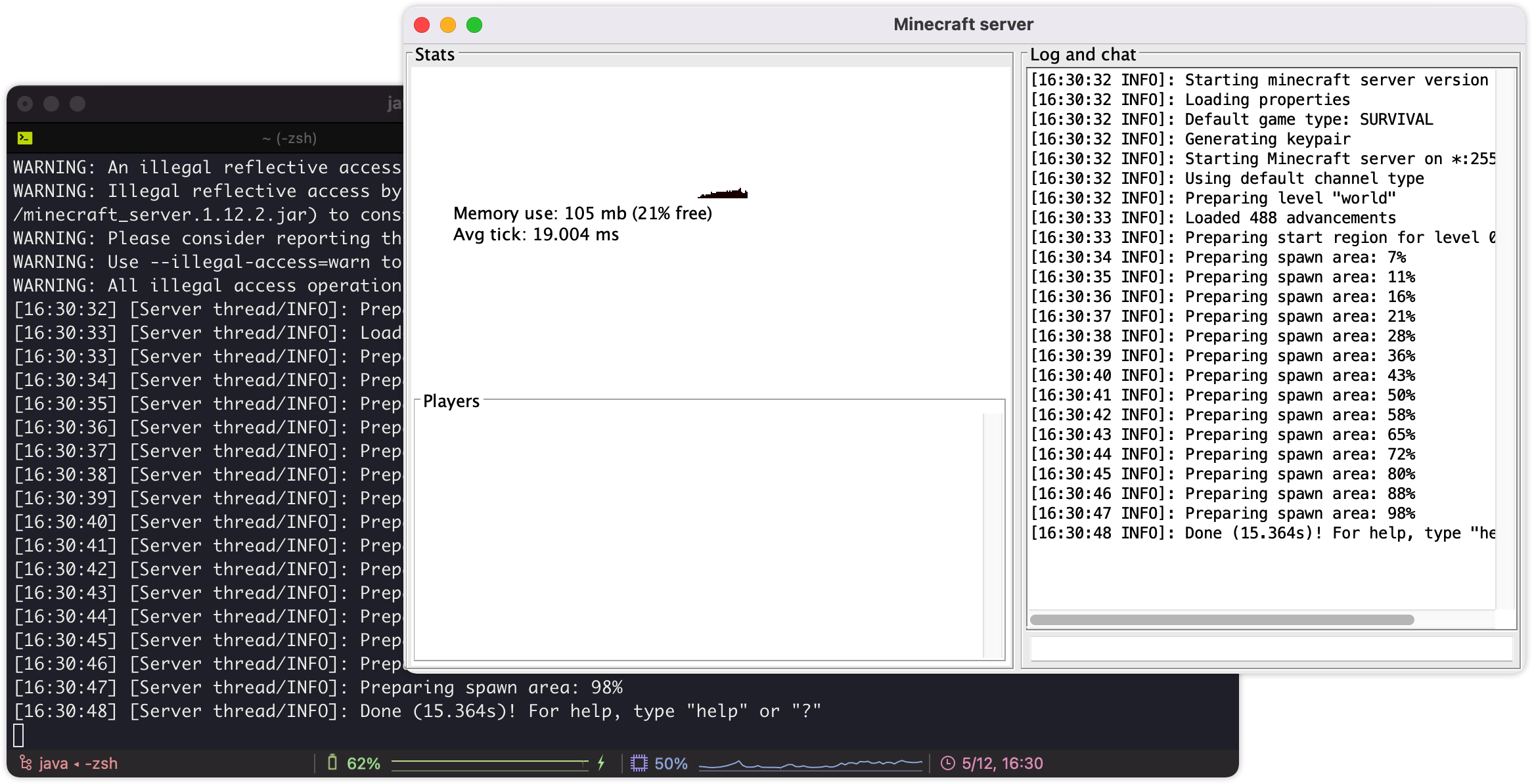Viewport: 1532px width, 784px height.
Task: Click 'Done (15.364s)!' line in Log and chat
Action: 1262,533
